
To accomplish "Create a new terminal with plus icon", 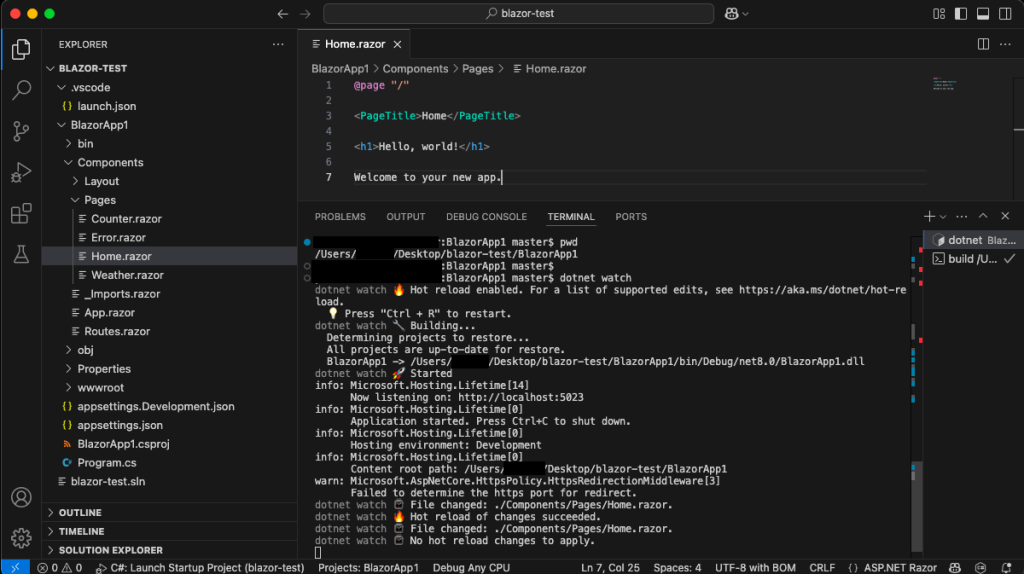I will pos(929,216).
